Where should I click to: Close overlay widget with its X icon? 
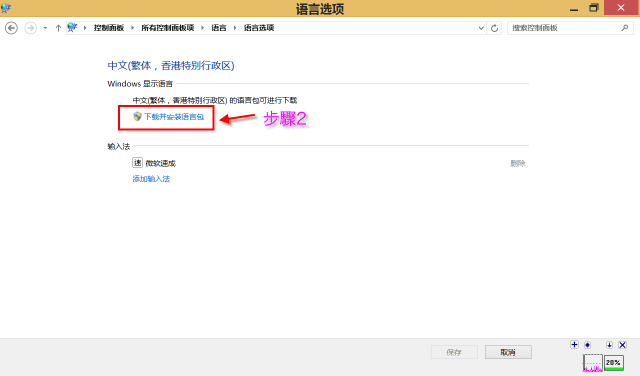pyautogui.click(x=622, y=345)
